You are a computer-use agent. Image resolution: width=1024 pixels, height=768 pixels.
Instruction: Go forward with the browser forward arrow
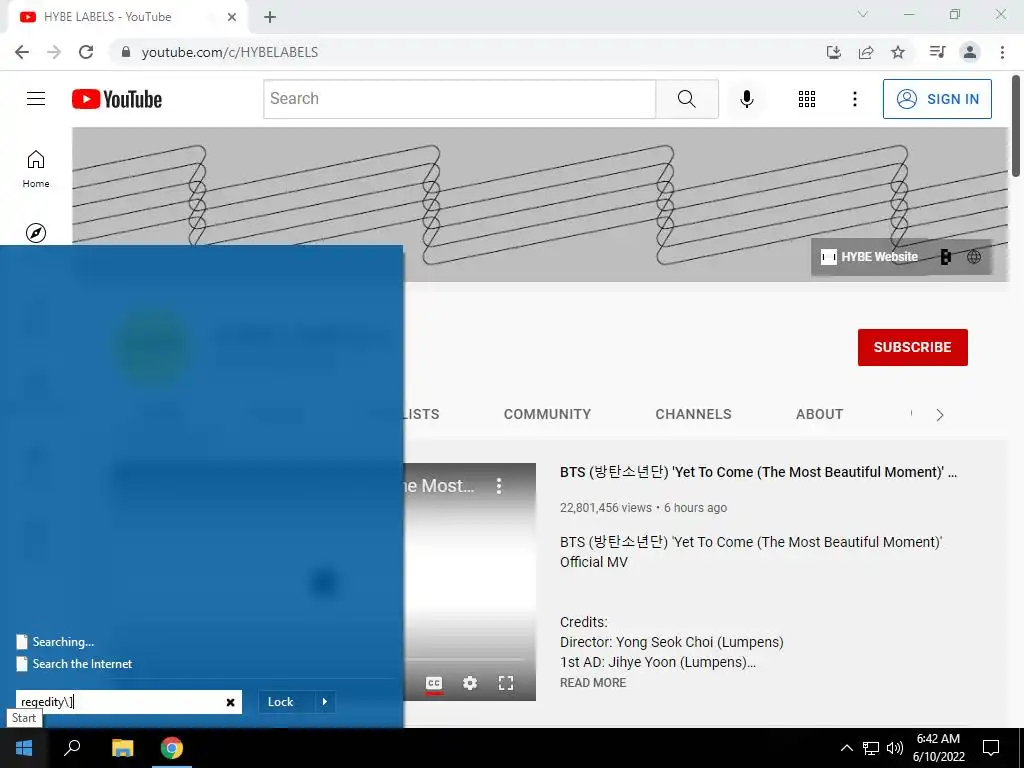pos(54,52)
